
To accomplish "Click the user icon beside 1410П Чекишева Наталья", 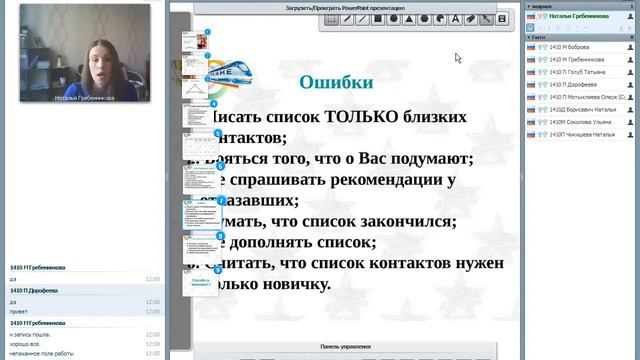I will (x=630, y=135).
